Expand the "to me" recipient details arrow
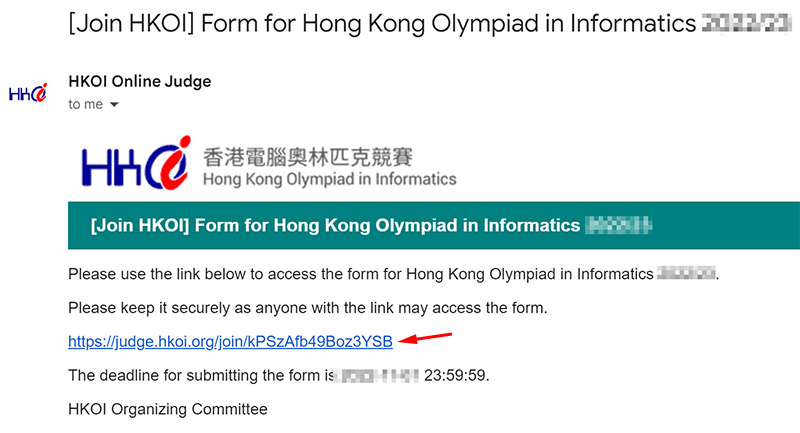Image resolution: width=800 pixels, height=433 pixels. pyautogui.click(x=114, y=105)
